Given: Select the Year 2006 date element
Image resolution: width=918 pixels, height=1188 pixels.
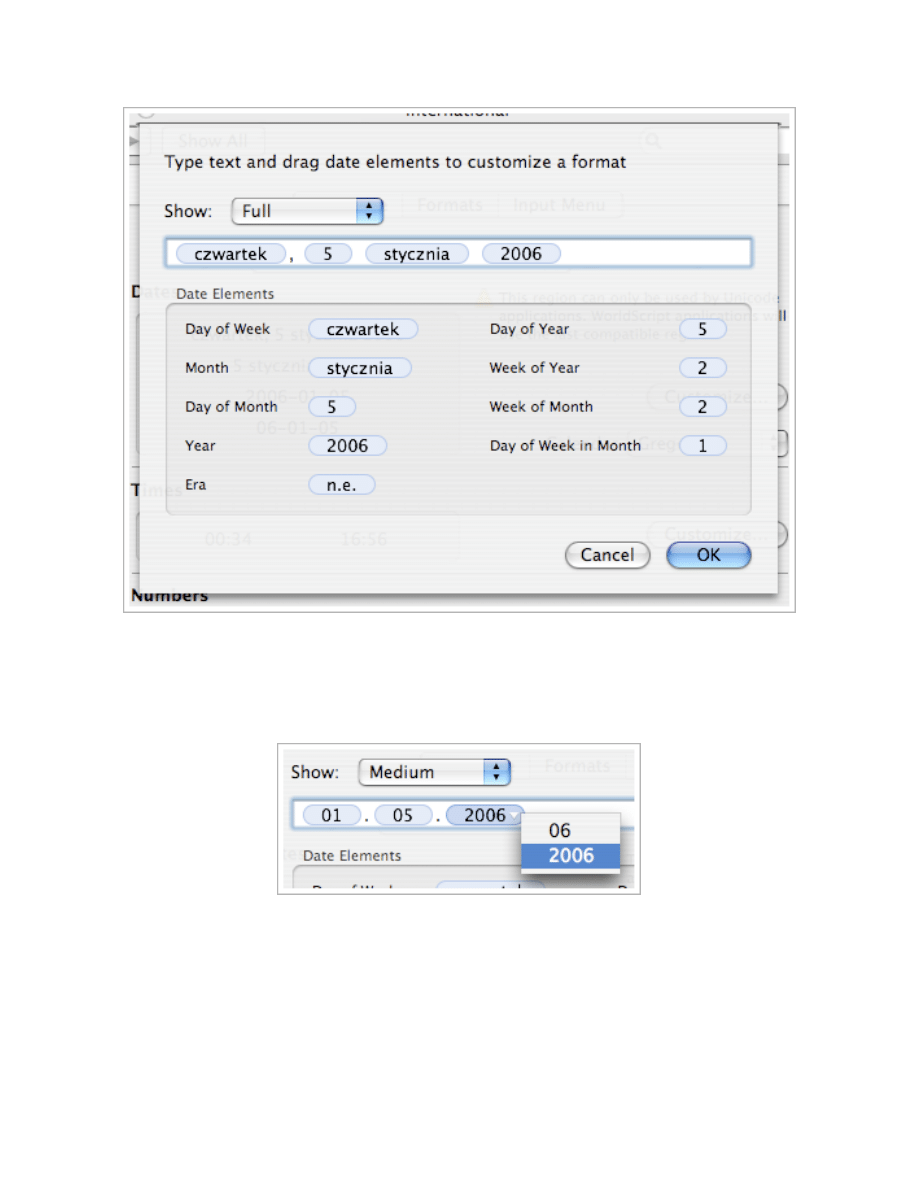Looking at the screenshot, I should tap(347, 446).
